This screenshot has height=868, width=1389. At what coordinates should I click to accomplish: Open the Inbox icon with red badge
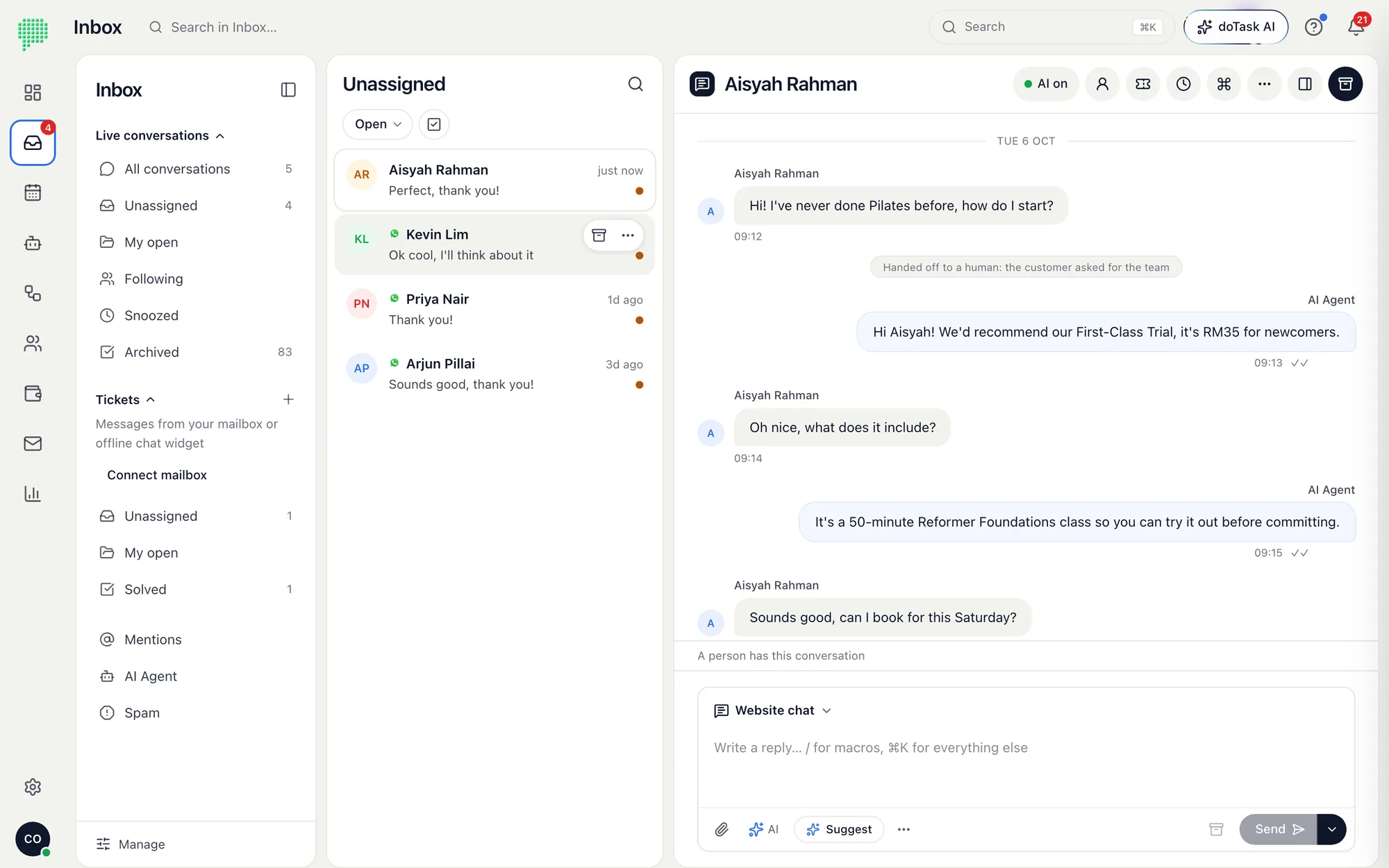pyautogui.click(x=33, y=142)
